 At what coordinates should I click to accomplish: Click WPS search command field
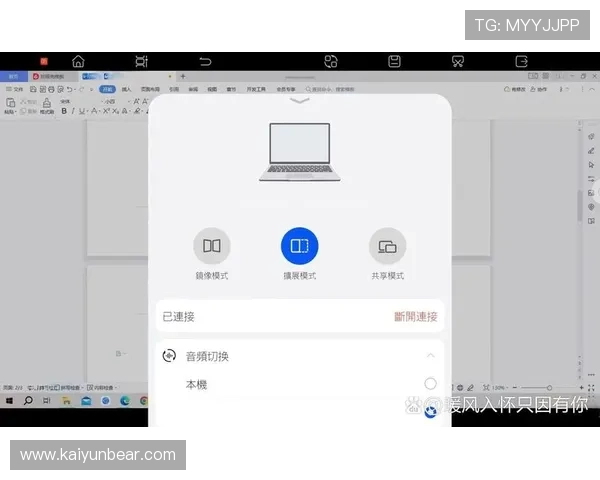330,89
